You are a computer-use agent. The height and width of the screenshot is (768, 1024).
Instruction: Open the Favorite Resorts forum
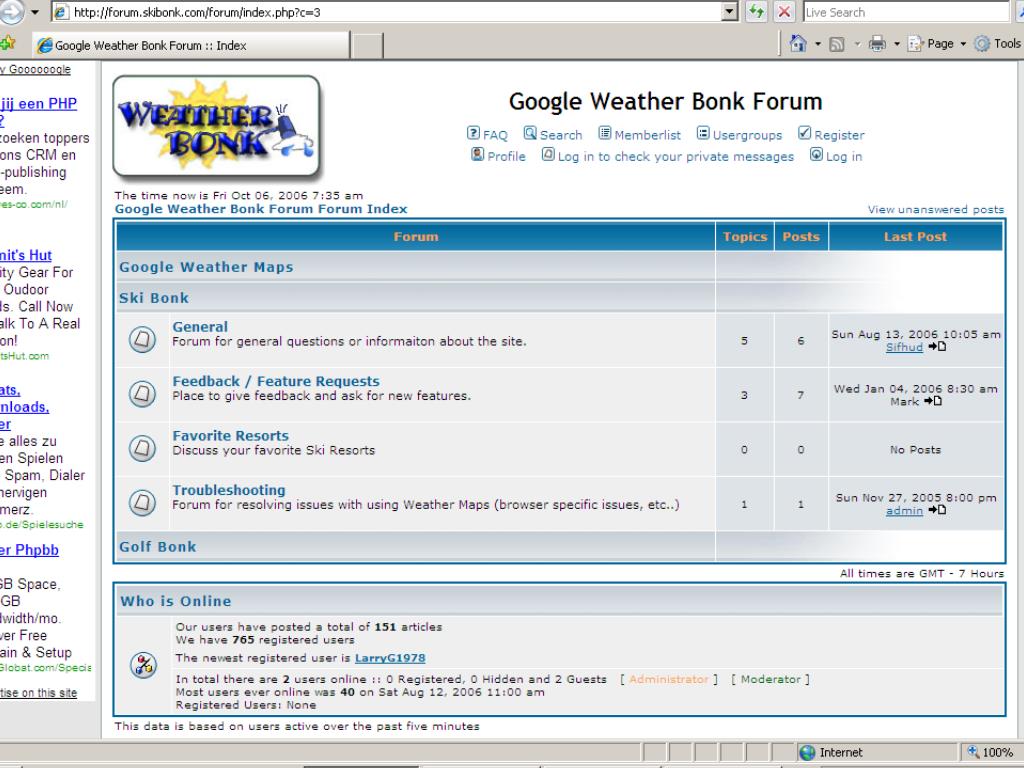[x=230, y=436]
